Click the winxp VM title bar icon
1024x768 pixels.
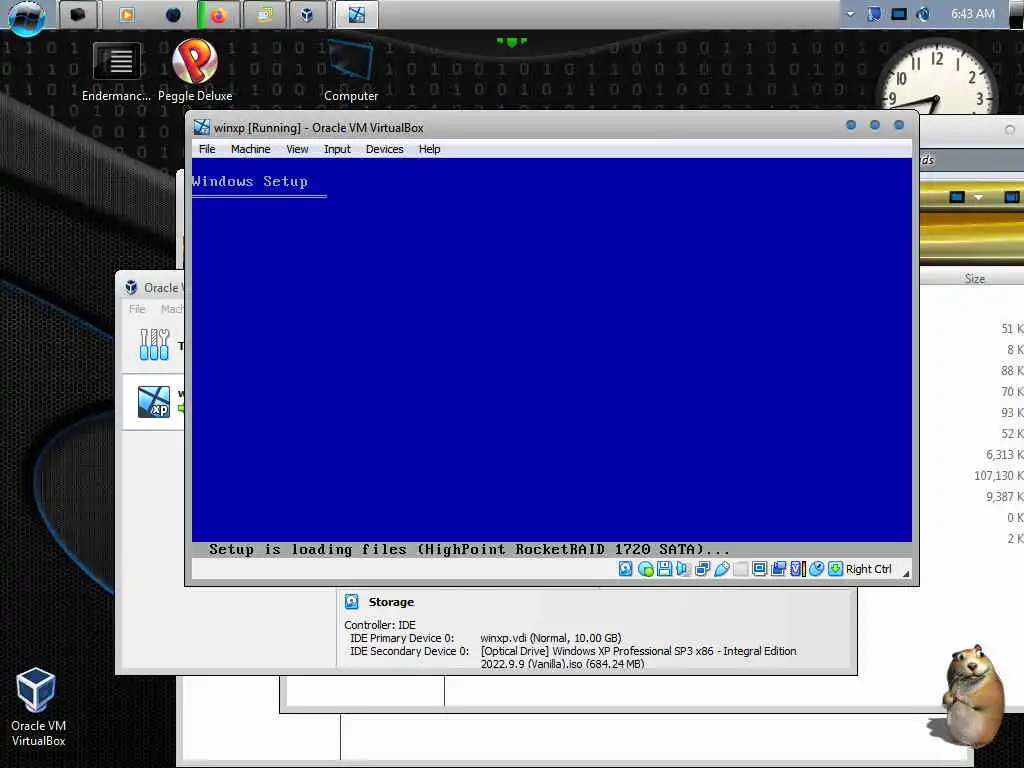202,127
